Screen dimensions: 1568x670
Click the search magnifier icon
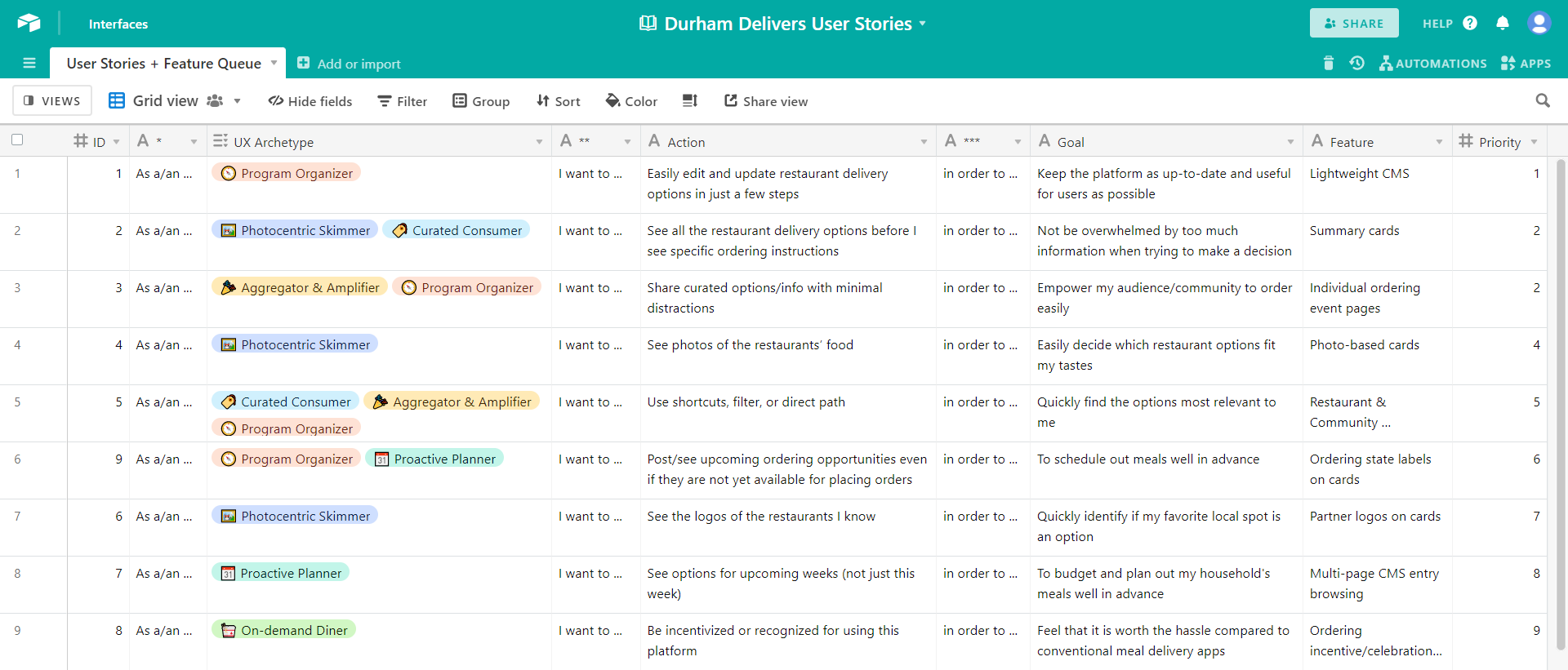click(x=1543, y=100)
